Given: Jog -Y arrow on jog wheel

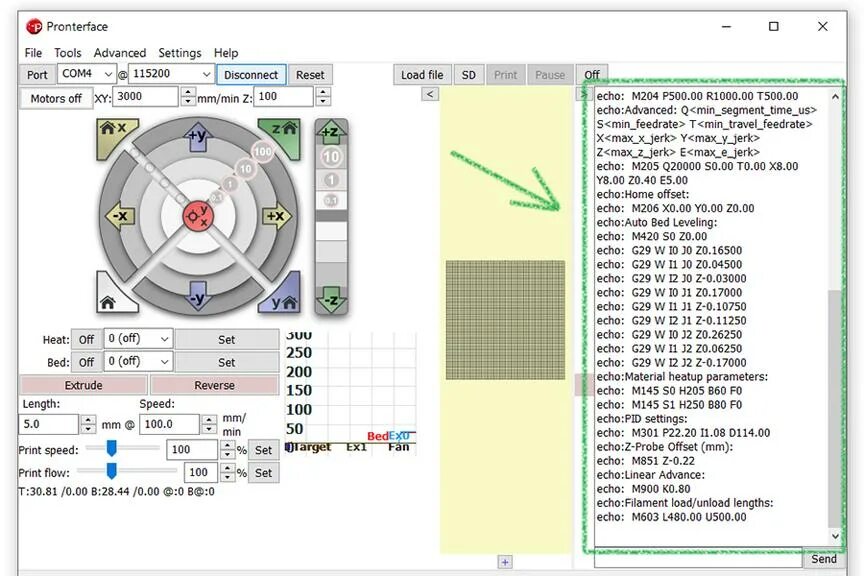Looking at the screenshot, I should click(x=197, y=297).
